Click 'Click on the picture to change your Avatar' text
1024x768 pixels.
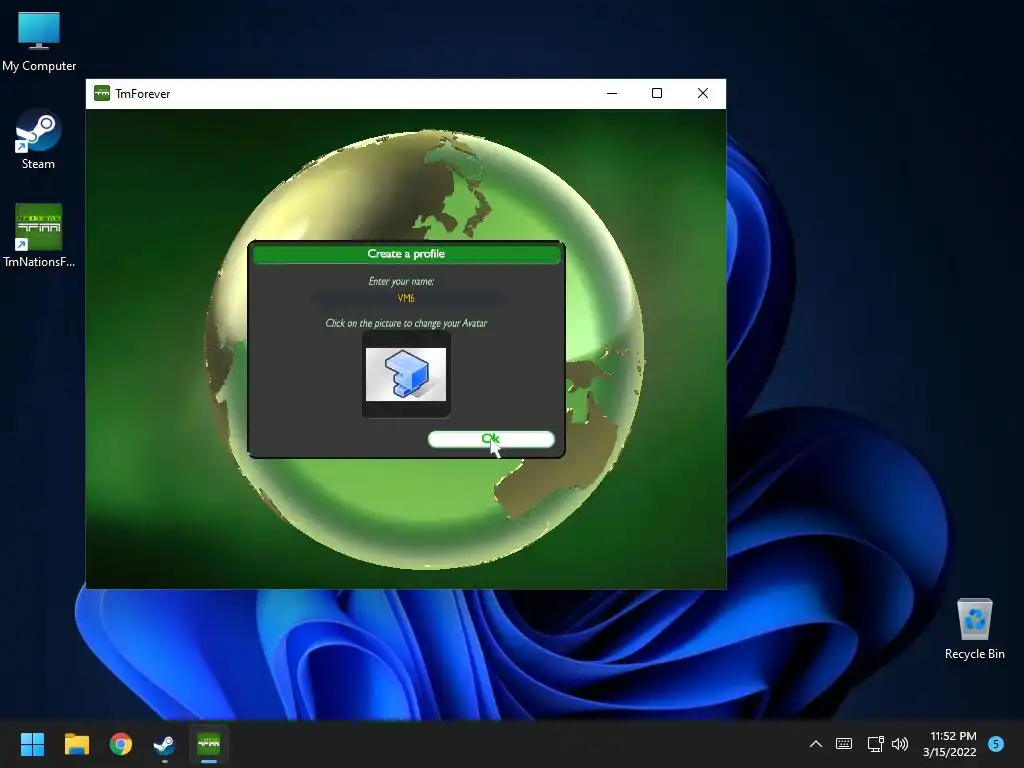pos(406,323)
